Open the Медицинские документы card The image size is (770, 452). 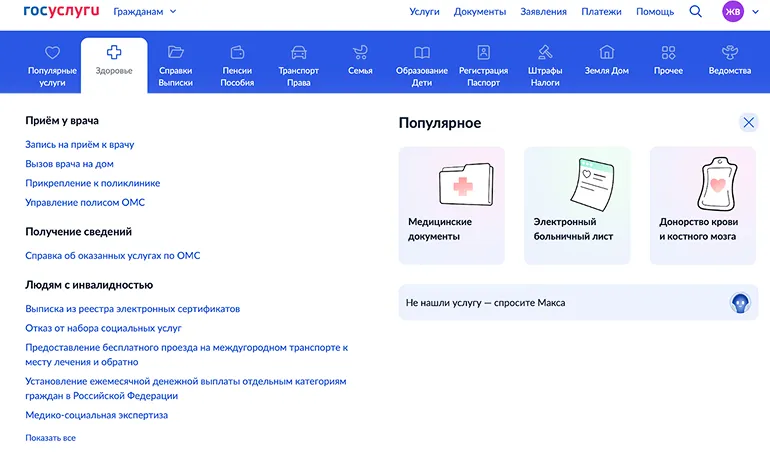point(452,205)
